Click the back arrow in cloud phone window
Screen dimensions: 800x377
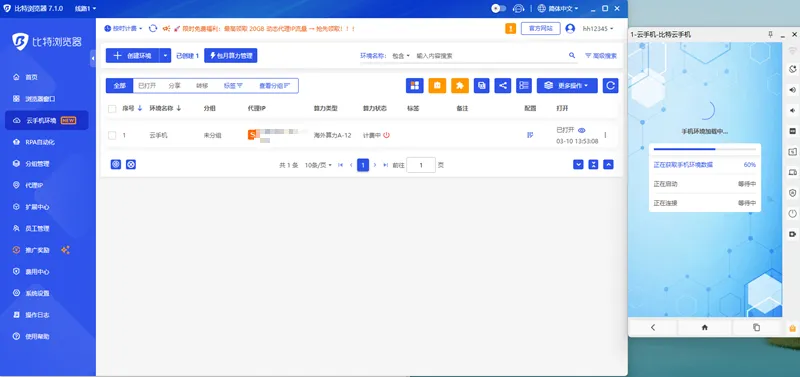pyautogui.click(x=653, y=328)
